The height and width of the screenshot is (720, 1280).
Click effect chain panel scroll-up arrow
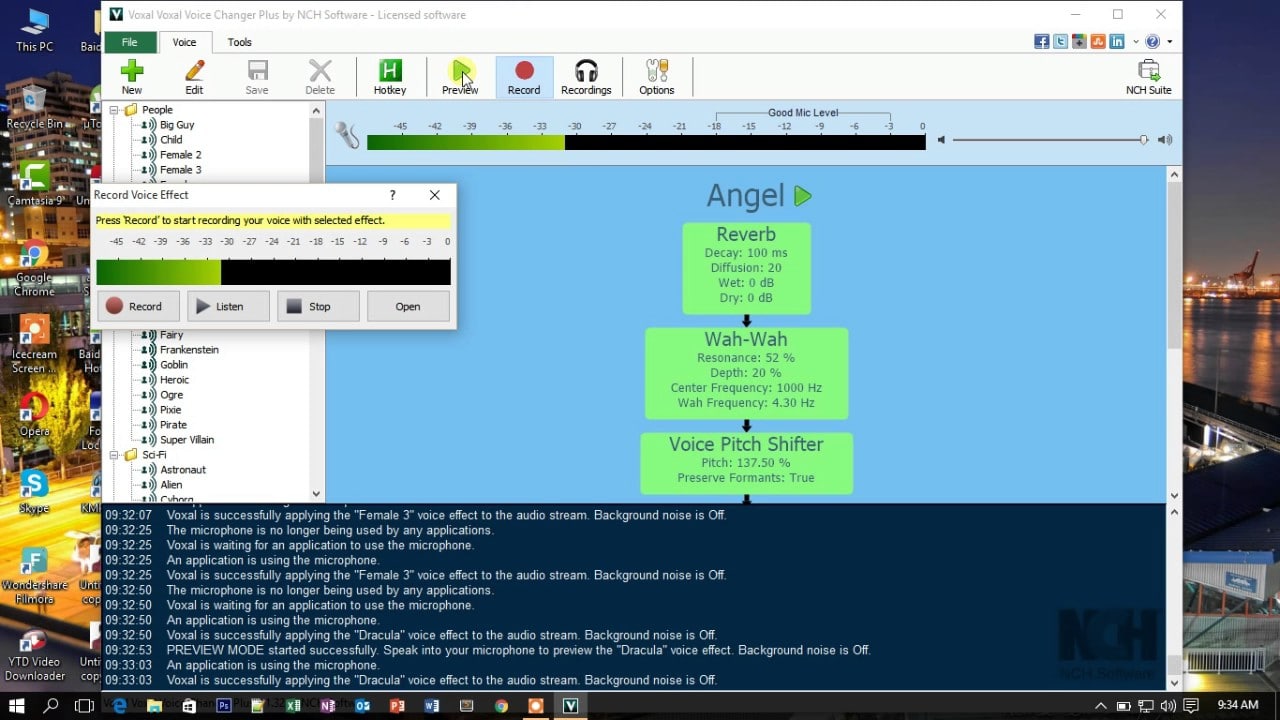1175,174
